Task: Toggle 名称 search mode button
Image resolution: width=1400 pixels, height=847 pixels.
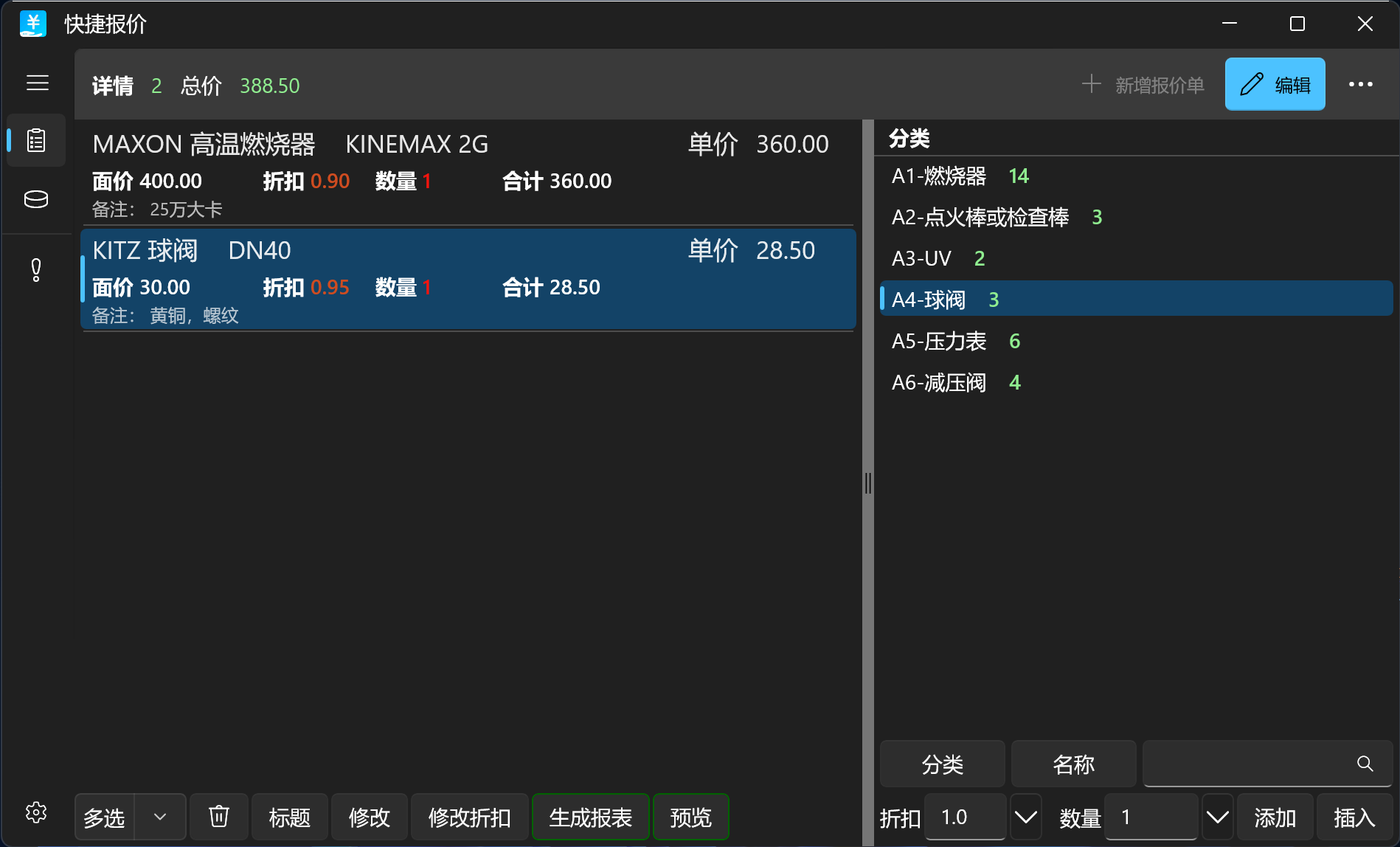Action: (x=1073, y=764)
